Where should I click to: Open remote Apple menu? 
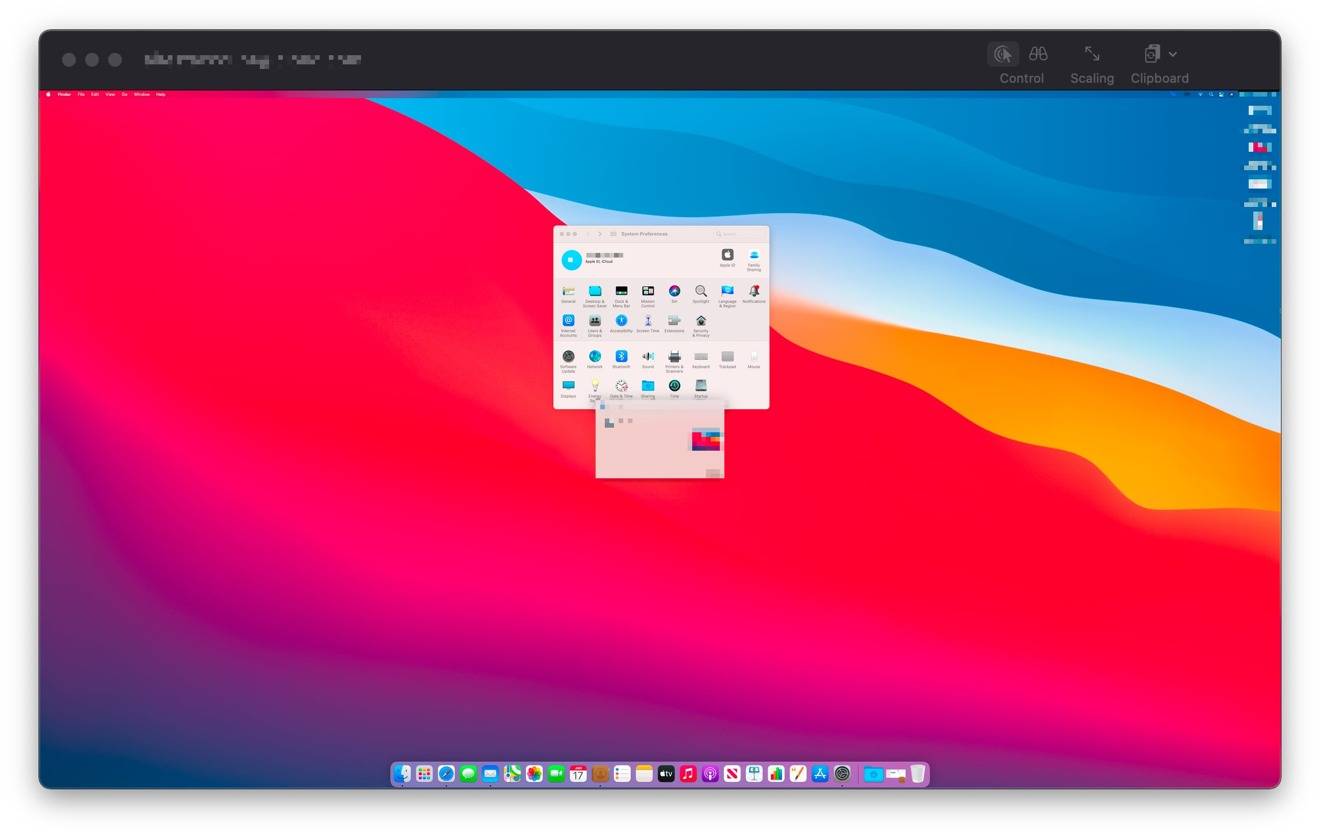click(47, 94)
